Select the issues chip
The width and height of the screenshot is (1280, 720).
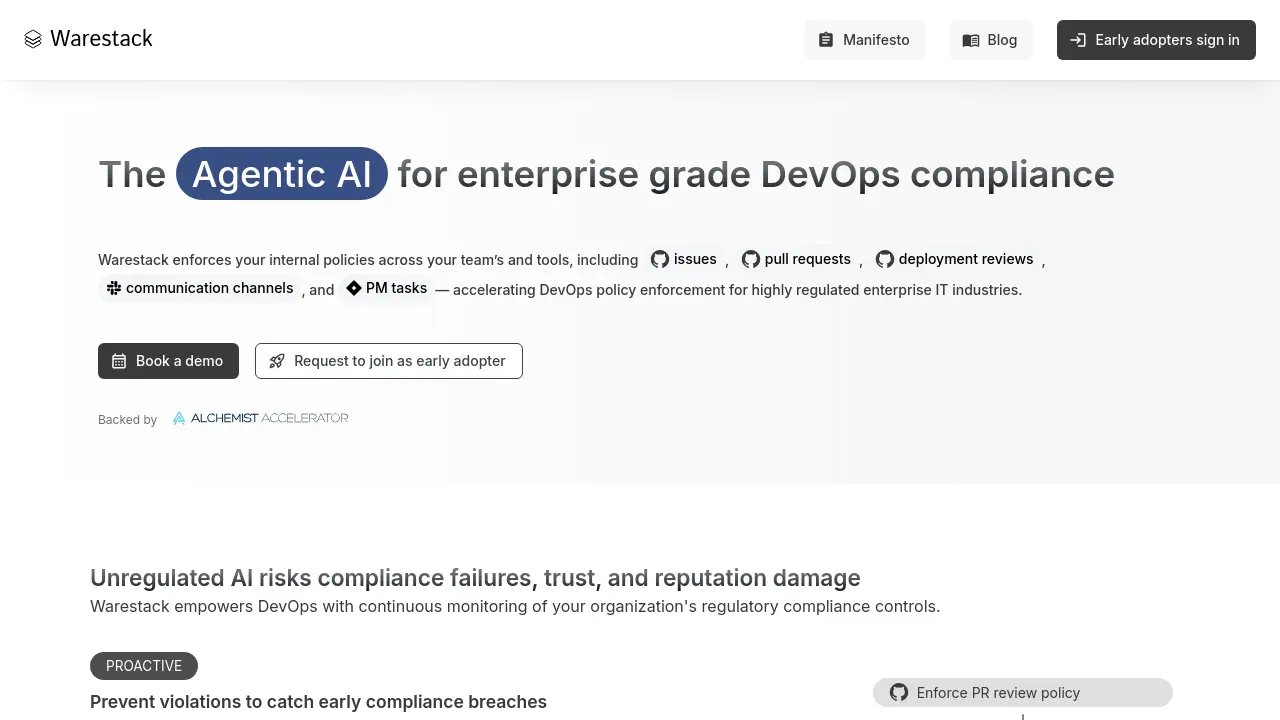[684, 259]
